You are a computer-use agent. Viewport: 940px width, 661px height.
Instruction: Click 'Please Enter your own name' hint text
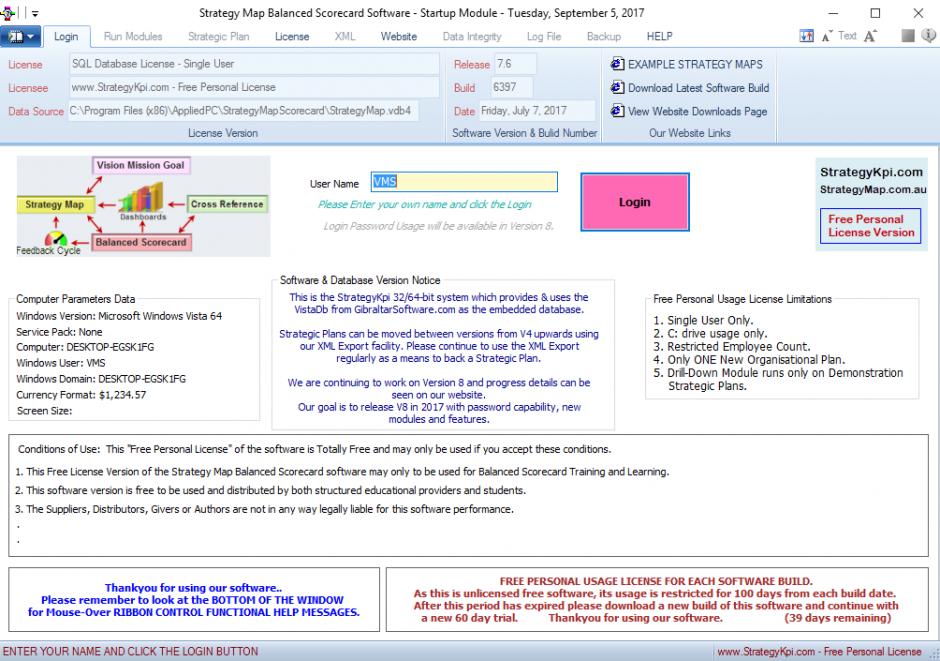coord(425,204)
